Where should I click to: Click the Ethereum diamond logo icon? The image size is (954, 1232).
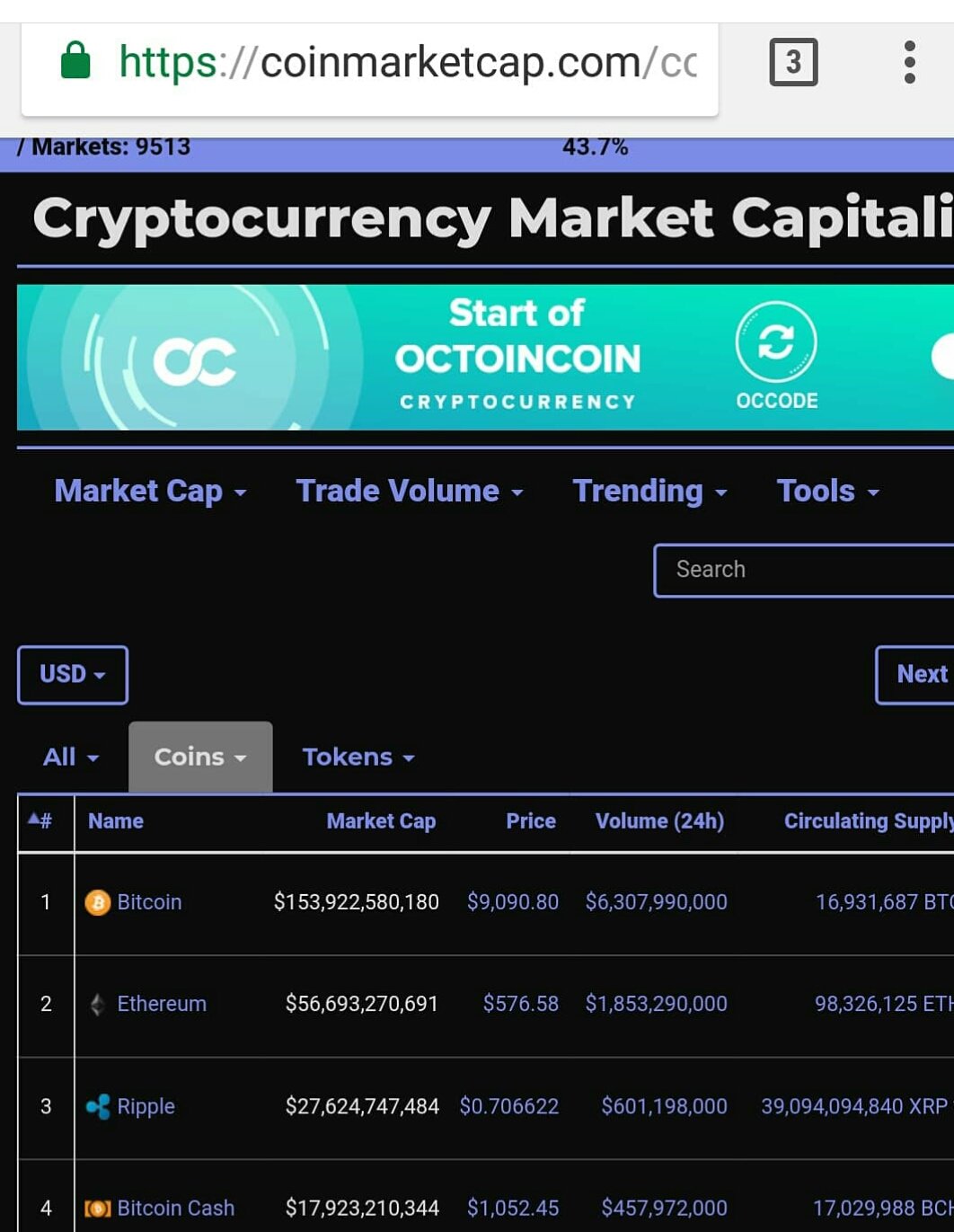click(x=97, y=1004)
